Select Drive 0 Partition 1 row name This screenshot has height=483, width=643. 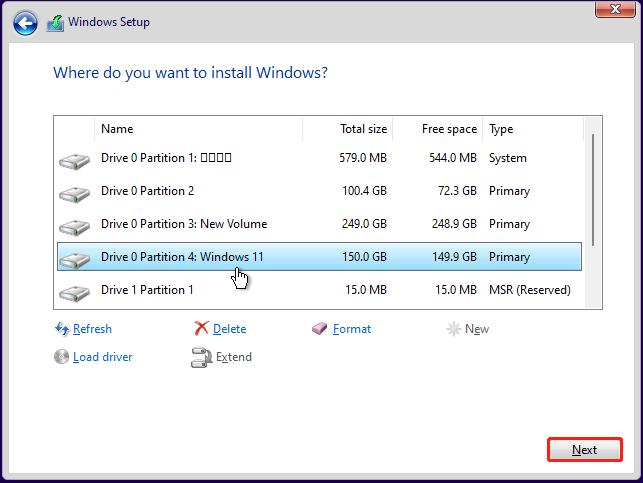[x=166, y=158]
